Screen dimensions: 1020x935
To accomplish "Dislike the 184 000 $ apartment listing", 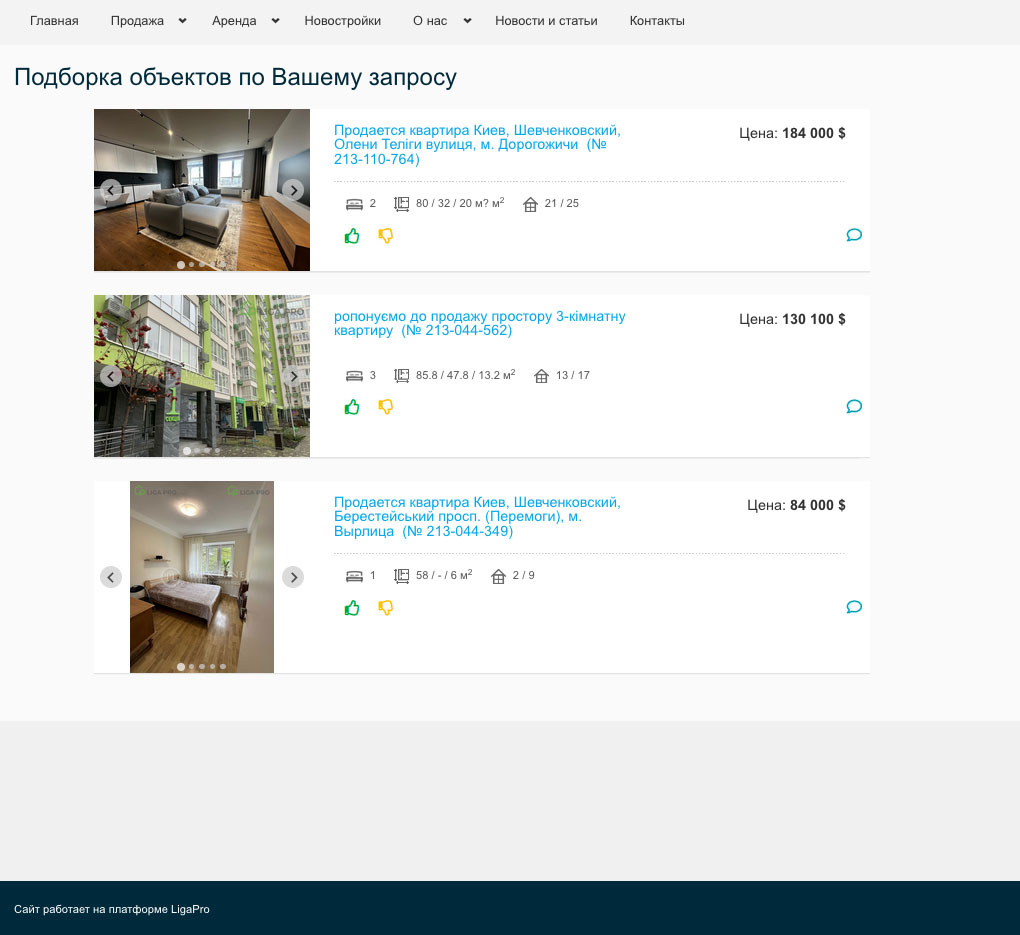I will point(386,236).
